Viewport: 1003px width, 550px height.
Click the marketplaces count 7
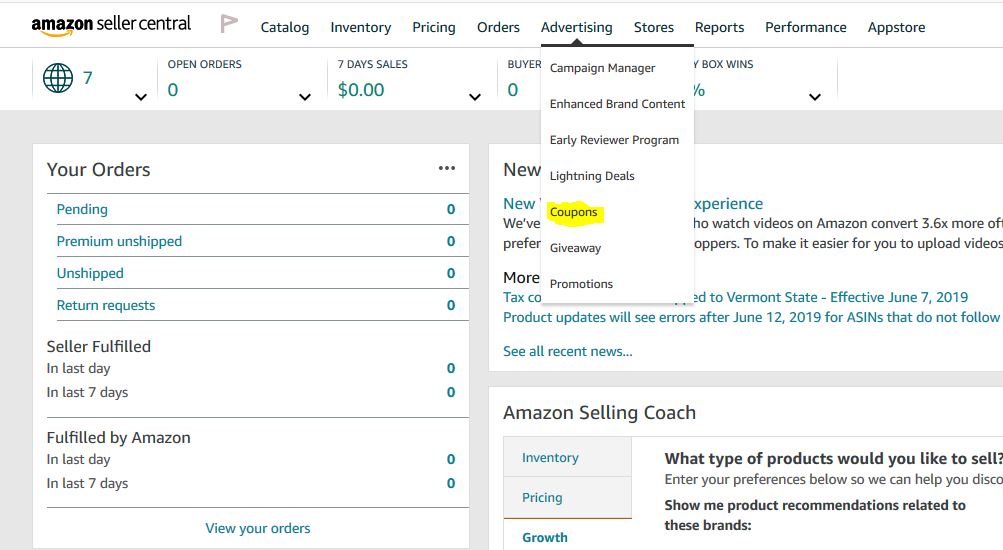coord(88,78)
